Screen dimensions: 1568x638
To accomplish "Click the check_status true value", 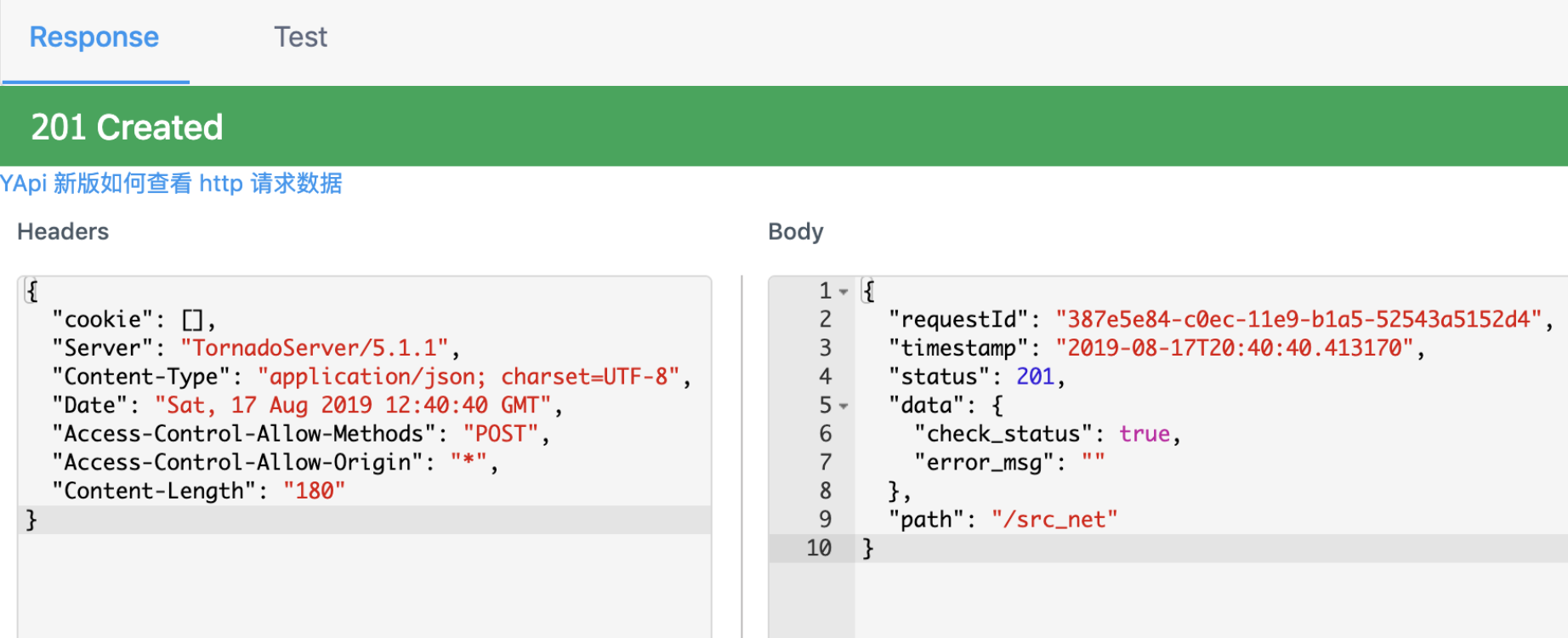I will click(x=1145, y=435).
